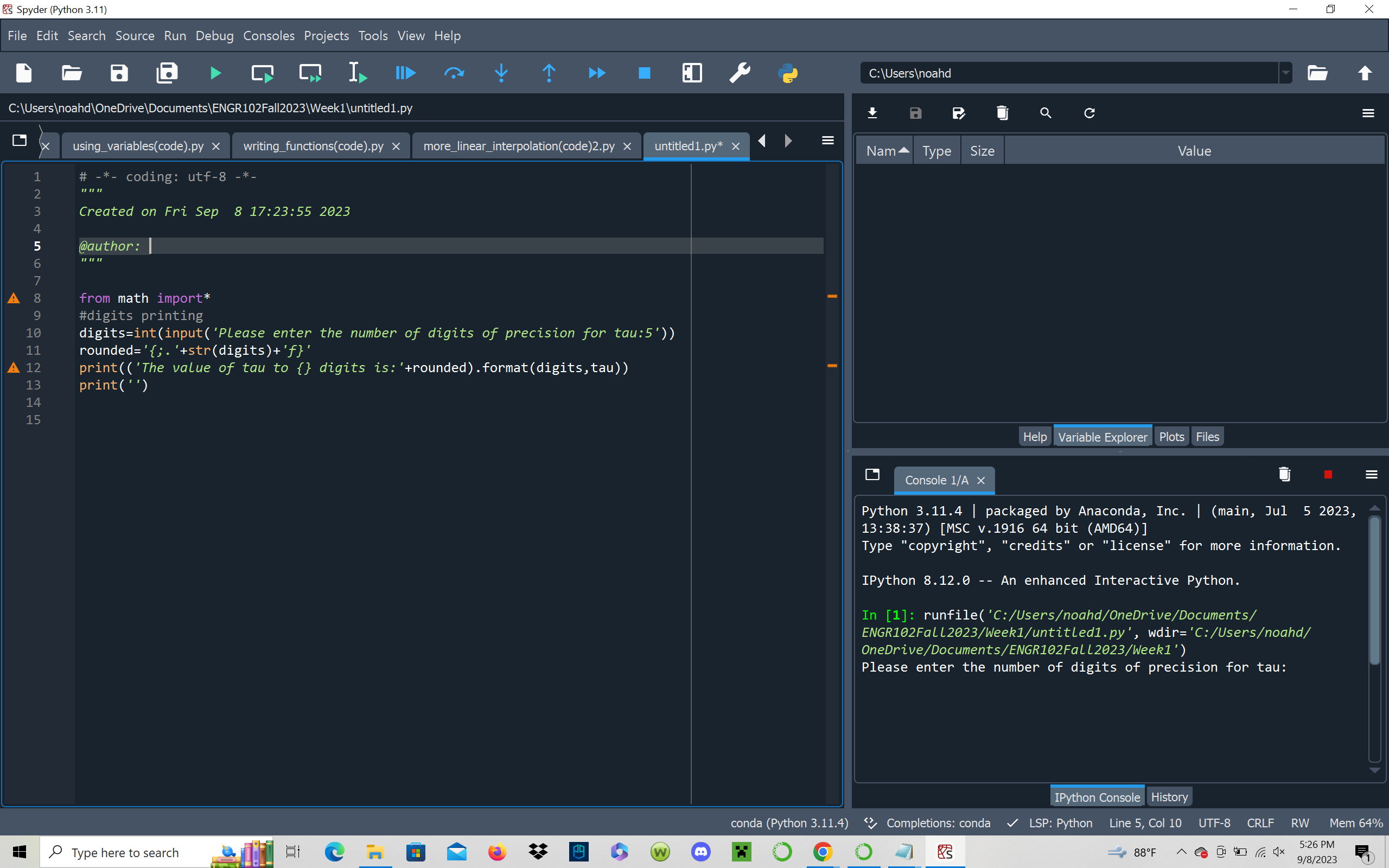Click the Import data icon in Variable Explorer

872,113
